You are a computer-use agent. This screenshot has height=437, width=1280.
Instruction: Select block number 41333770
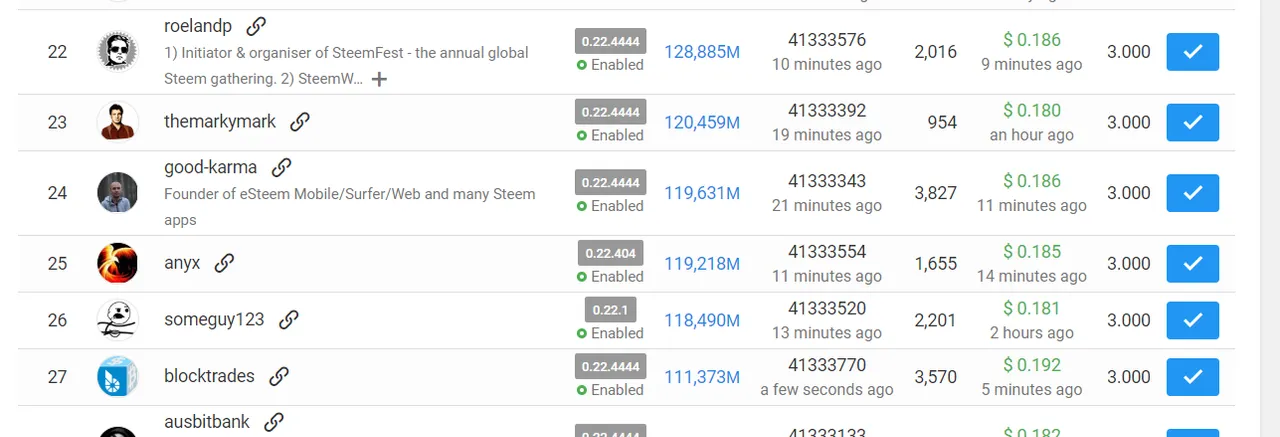click(827, 365)
